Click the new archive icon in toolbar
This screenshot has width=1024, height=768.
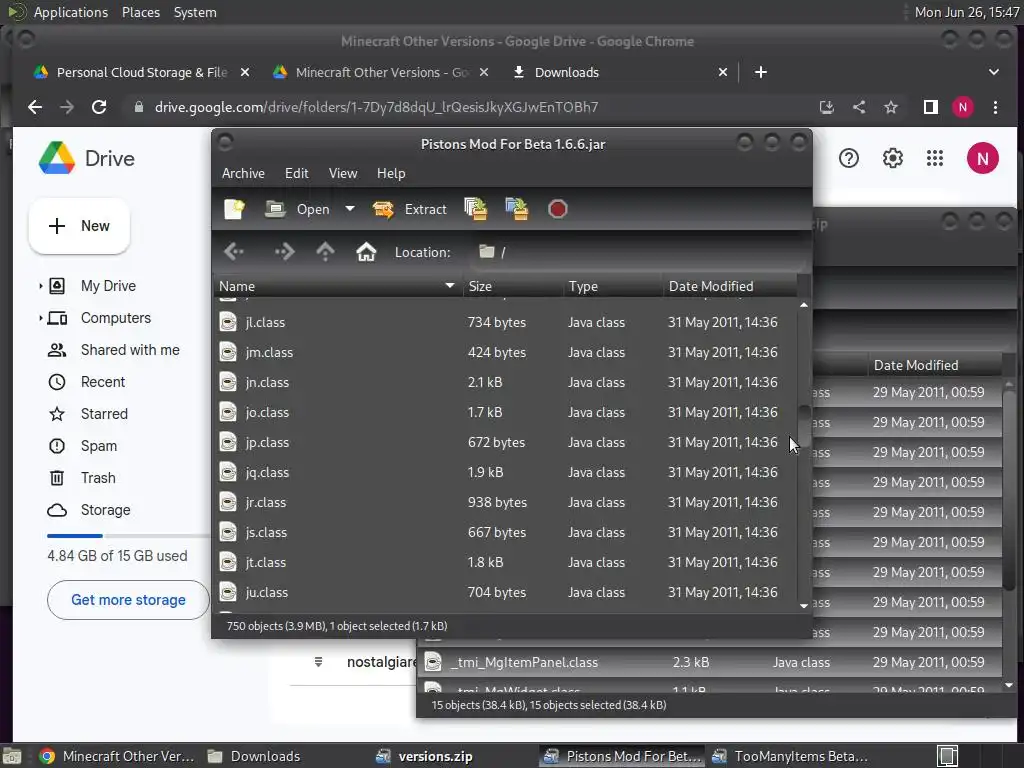coord(234,209)
